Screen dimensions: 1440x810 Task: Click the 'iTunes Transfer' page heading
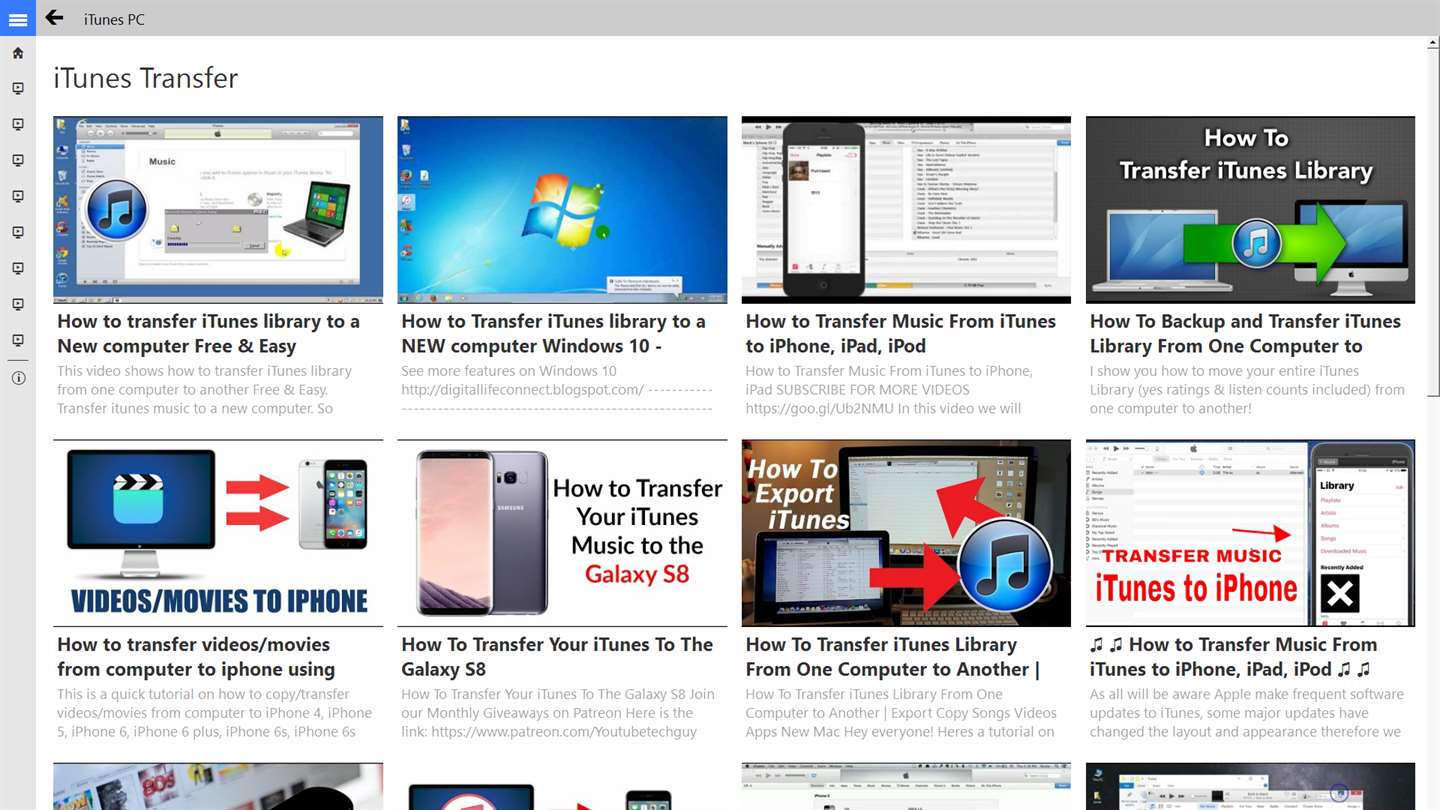click(x=146, y=78)
